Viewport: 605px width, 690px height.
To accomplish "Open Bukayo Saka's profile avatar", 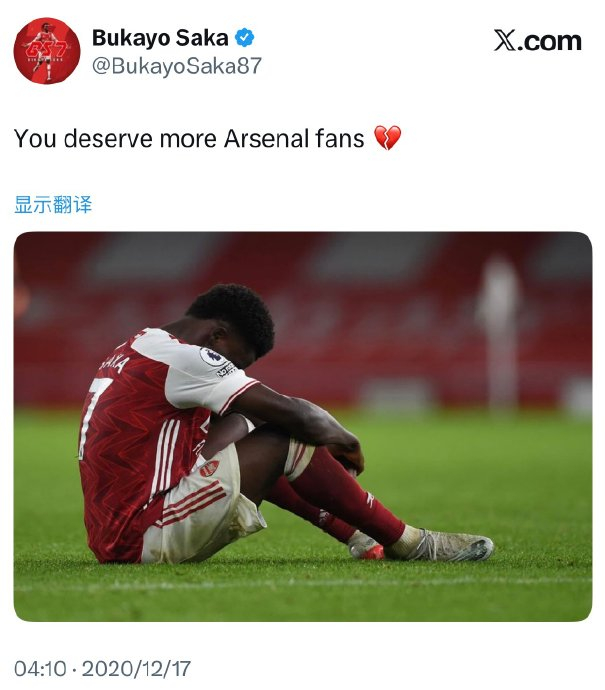I will click(46, 50).
